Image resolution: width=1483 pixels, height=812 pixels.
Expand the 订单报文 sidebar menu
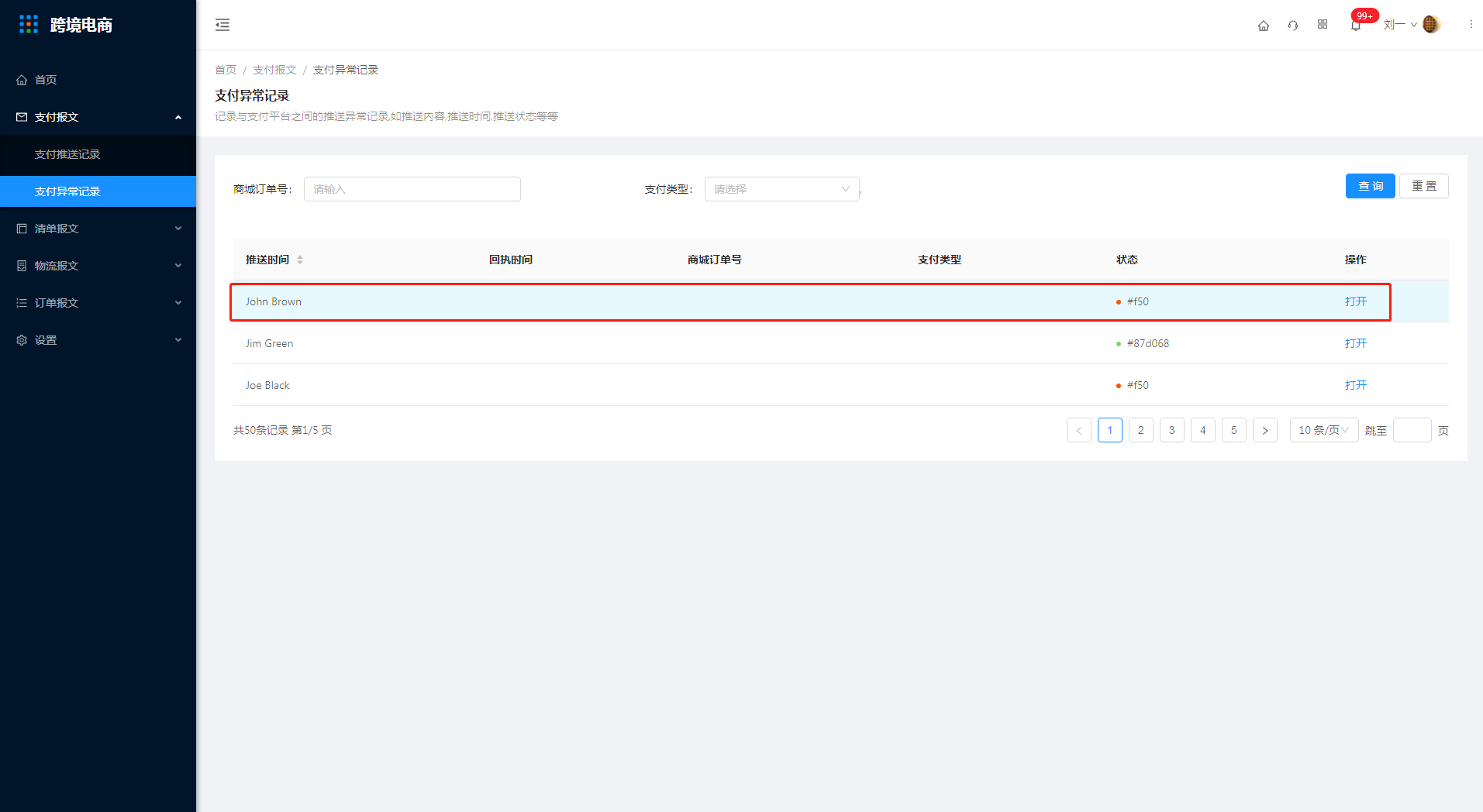click(98, 303)
